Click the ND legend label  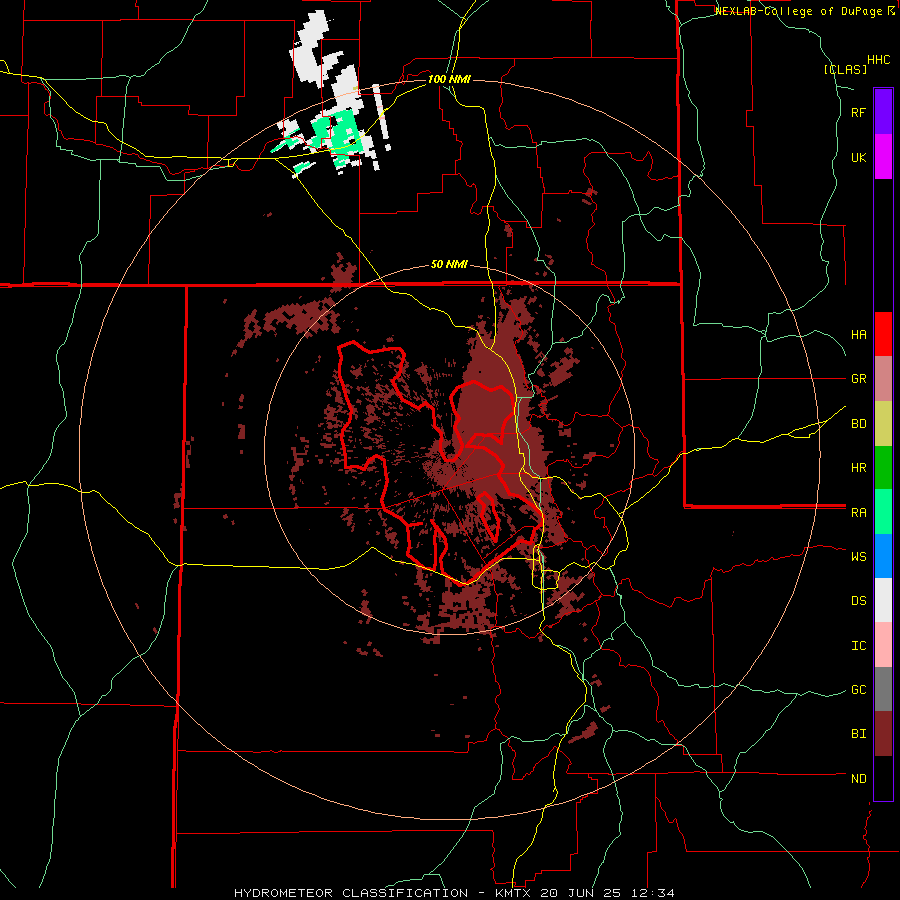(859, 779)
